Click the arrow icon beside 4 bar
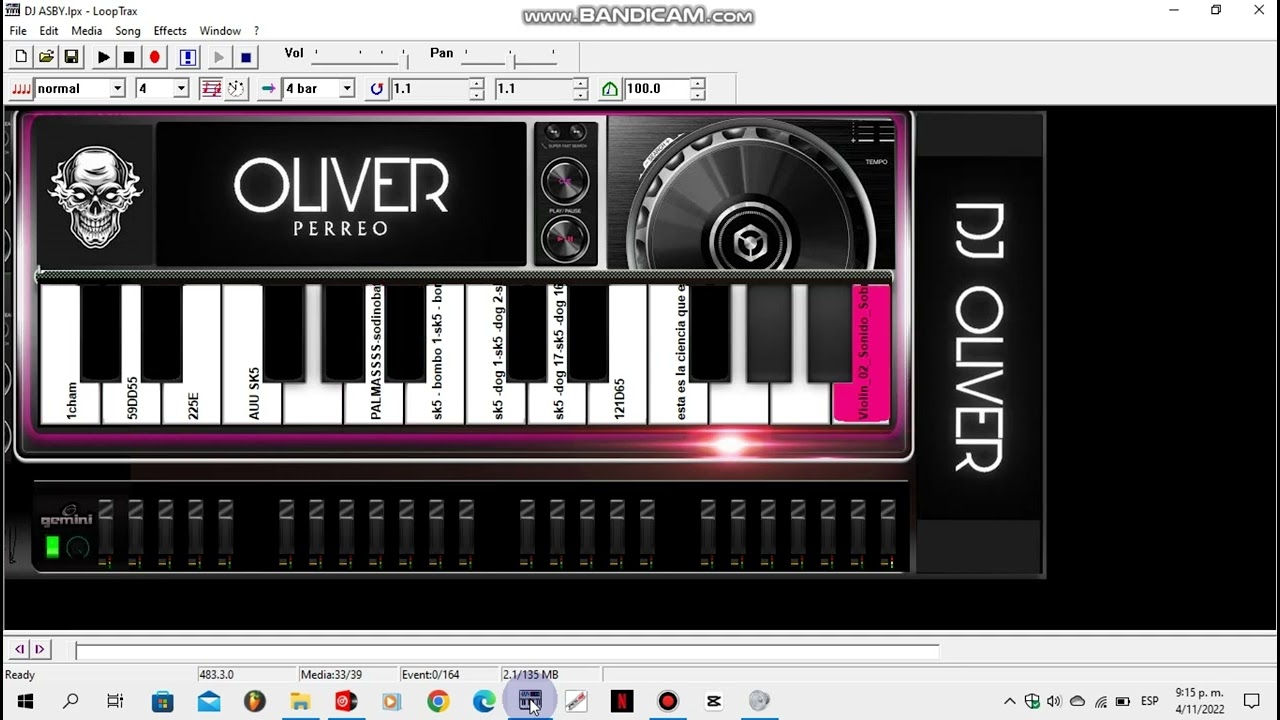Viewport: 1280px width, 720px height. (x=268, y=89)
